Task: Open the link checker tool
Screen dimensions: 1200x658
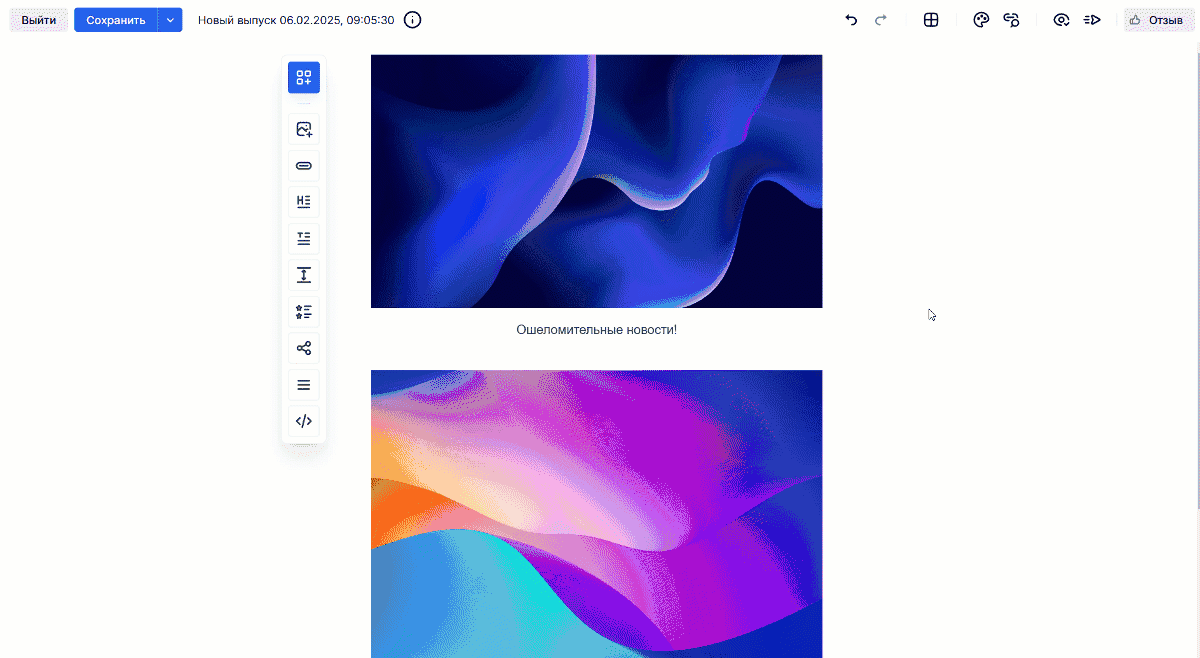Action: (x=1011, y=20)
